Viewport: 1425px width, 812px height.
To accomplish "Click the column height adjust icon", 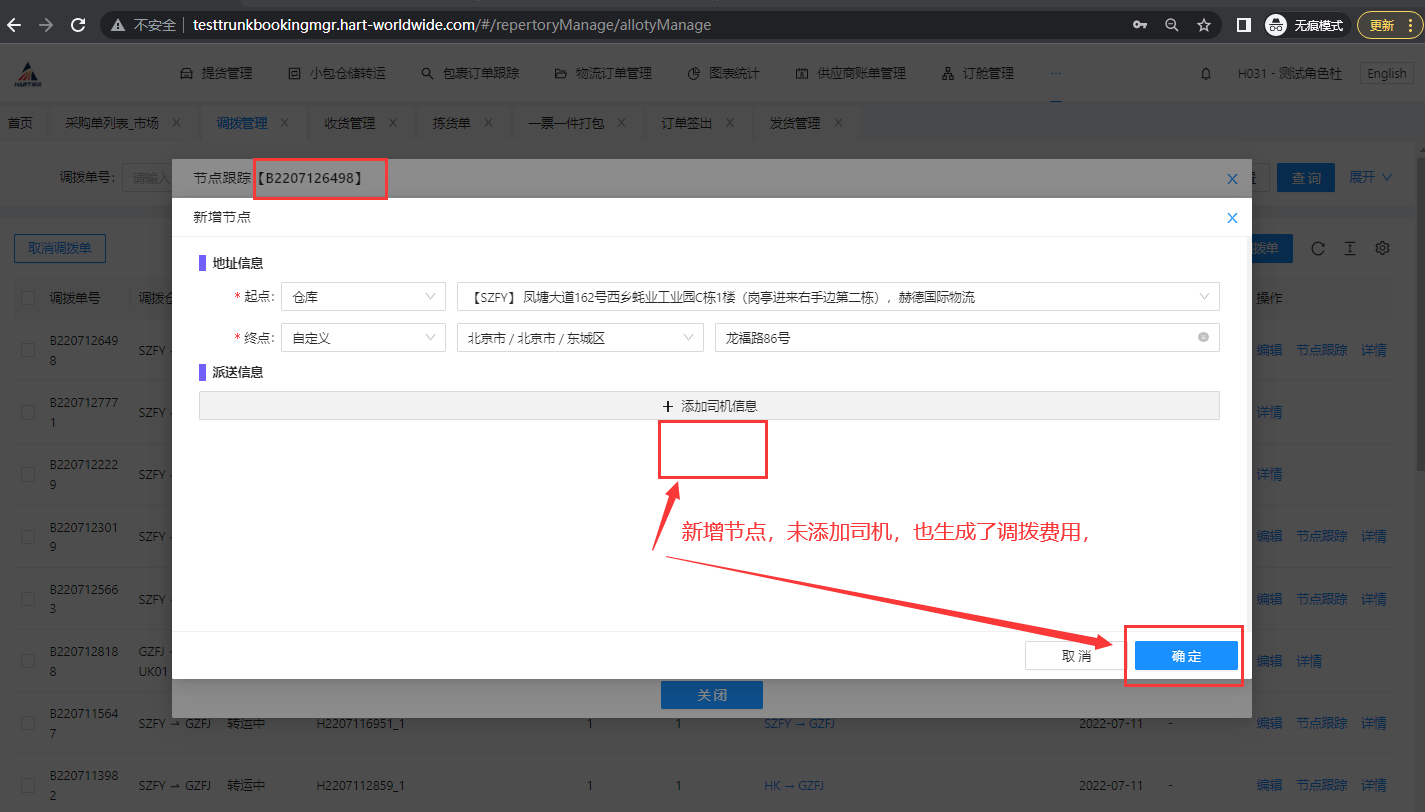I will 1349,248.
